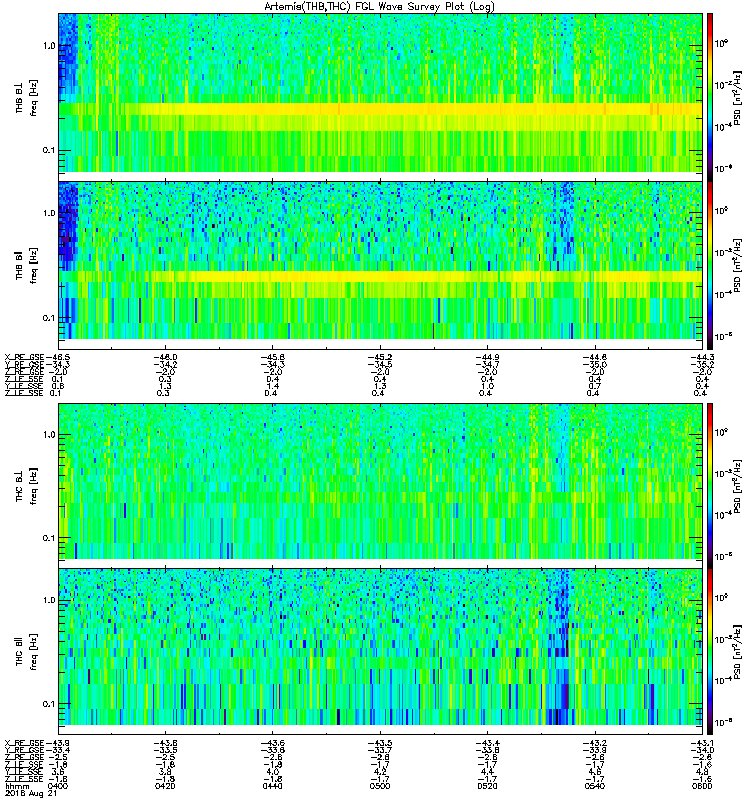Click the 0500 time tick label
The width and height of the screenshot is (750, 800).
pyautogui.click(x=380, y=786)
